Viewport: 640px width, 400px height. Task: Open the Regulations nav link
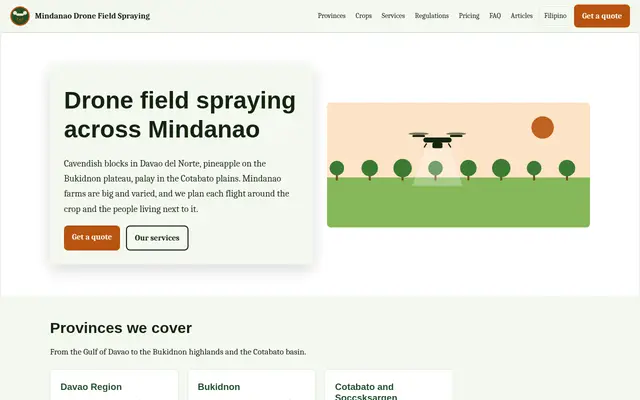tap(431, 16)
